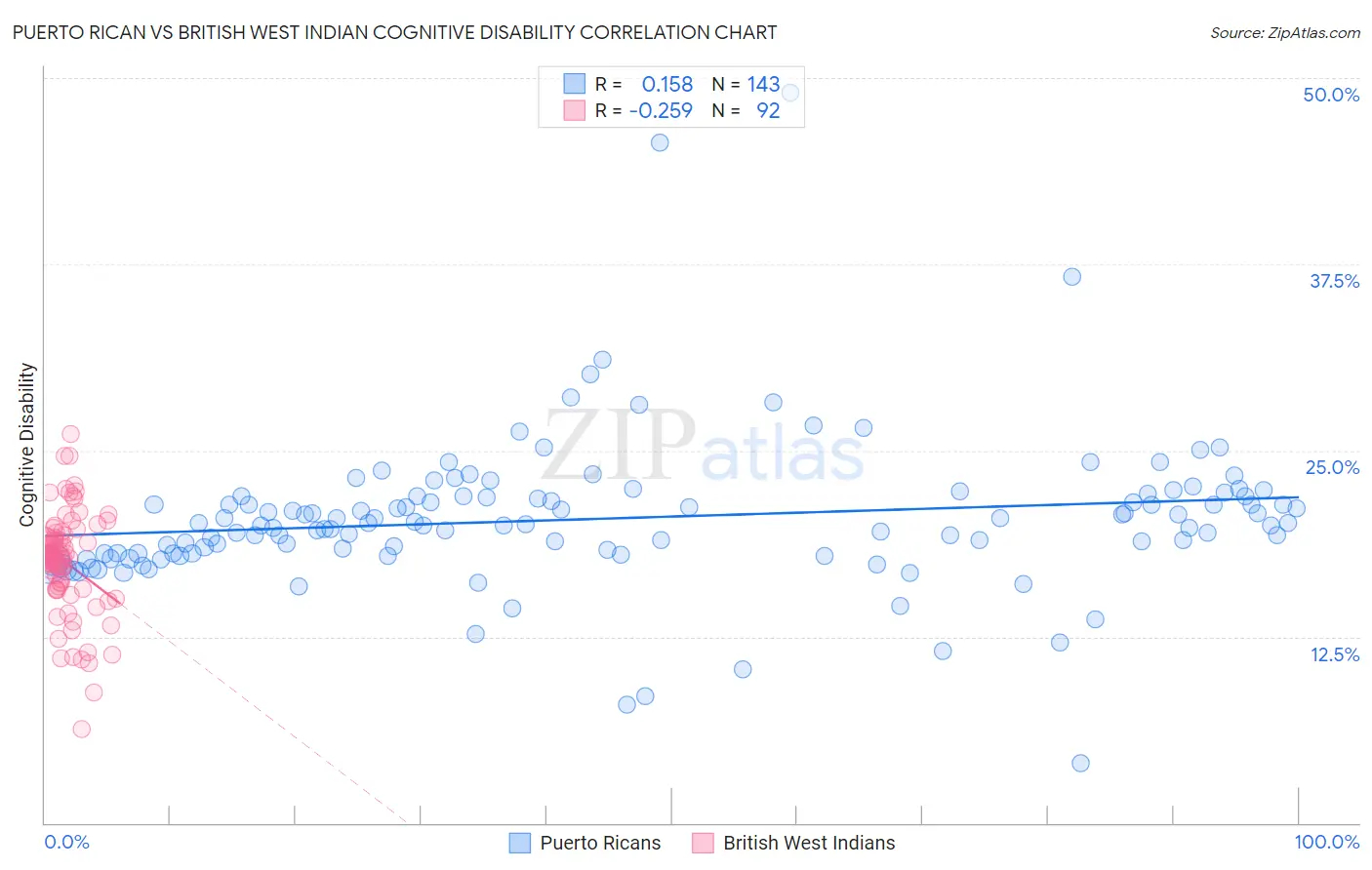Click the Puerto Ricans legend label
Viewport: 1372px width, 870px height.
tap(600, 843)
